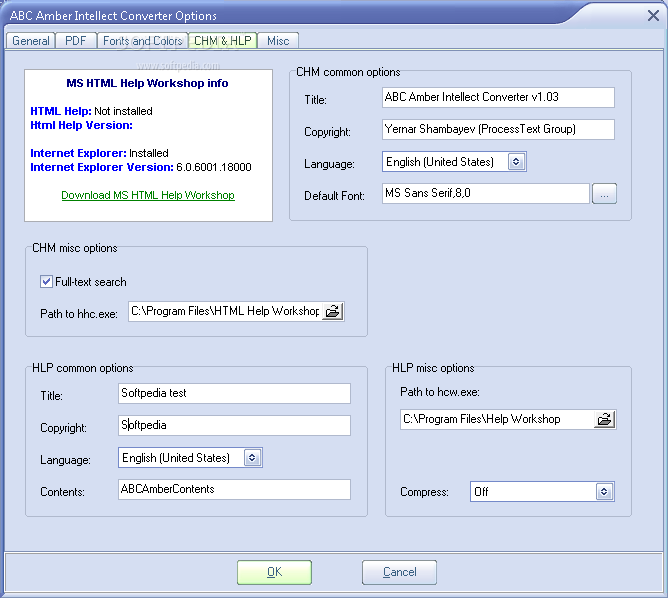Image resolution: width=668 pixels, height=598 pixels.
Task: Click 'HTML Help:' status label
Action: click(x=61, y=111)
